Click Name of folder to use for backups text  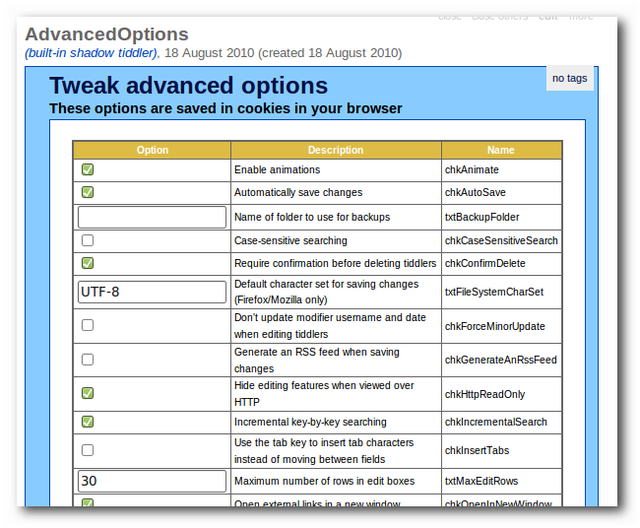click(x=312, y=217)
